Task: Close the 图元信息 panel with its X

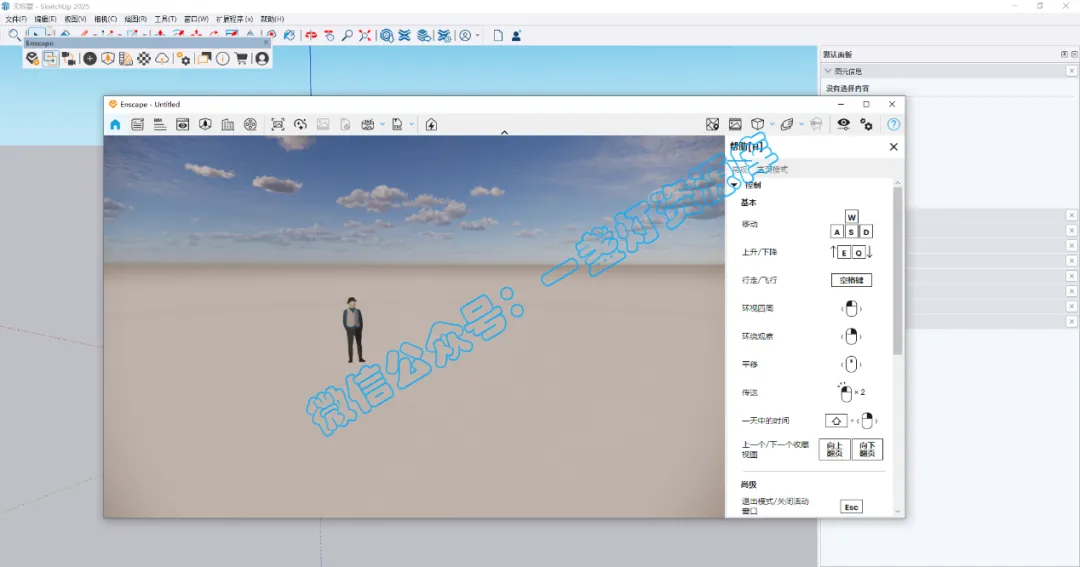Action: pos(1071,71)
